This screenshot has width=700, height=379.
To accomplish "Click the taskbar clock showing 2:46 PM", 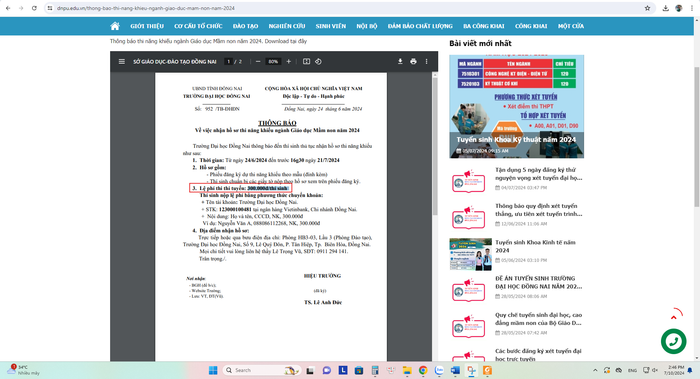I will (x=674, y=370).
